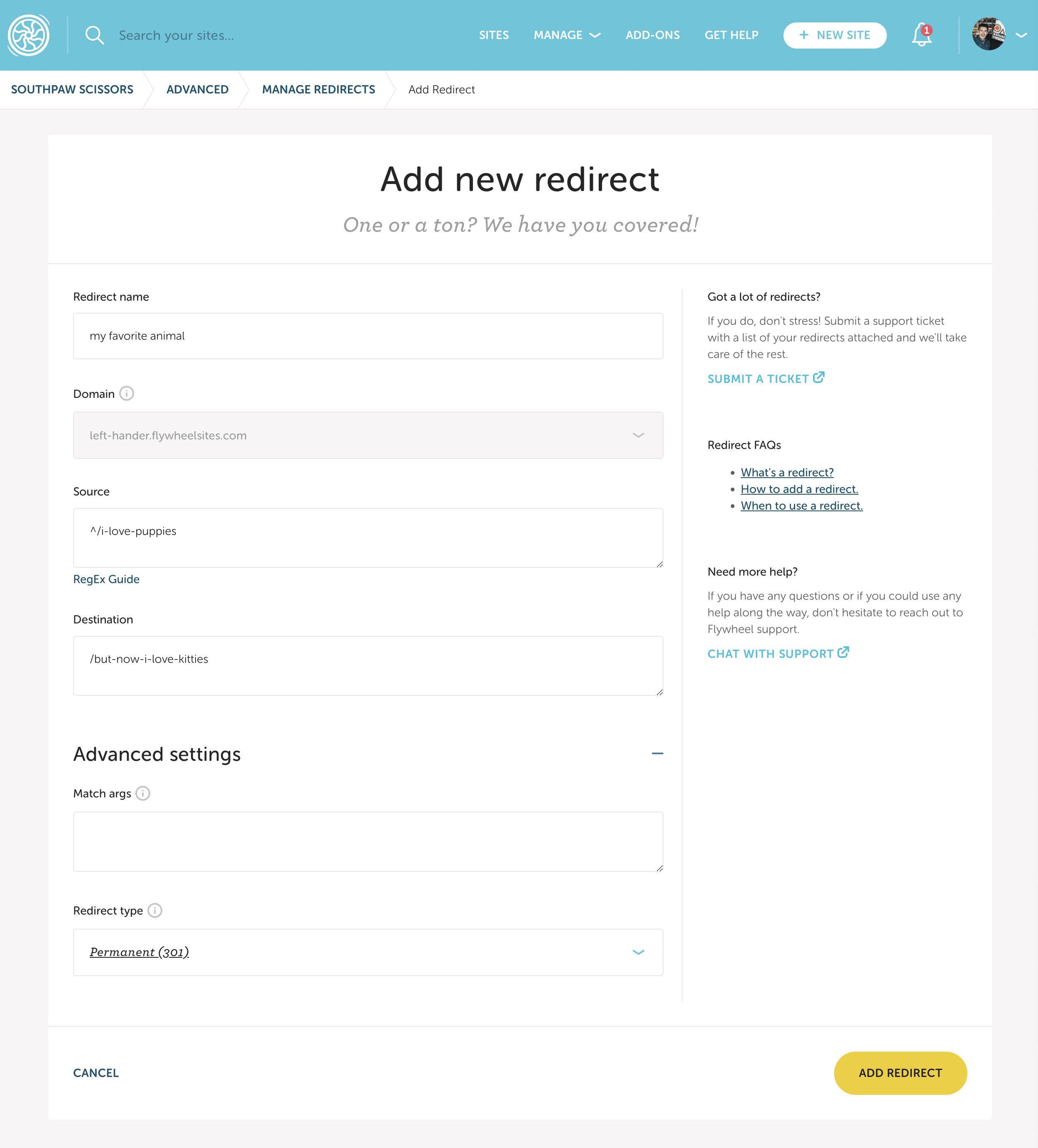This screenshot has height=1148, width=1038.
Task: Expand the Manage menu
Action: pos(567,35)
